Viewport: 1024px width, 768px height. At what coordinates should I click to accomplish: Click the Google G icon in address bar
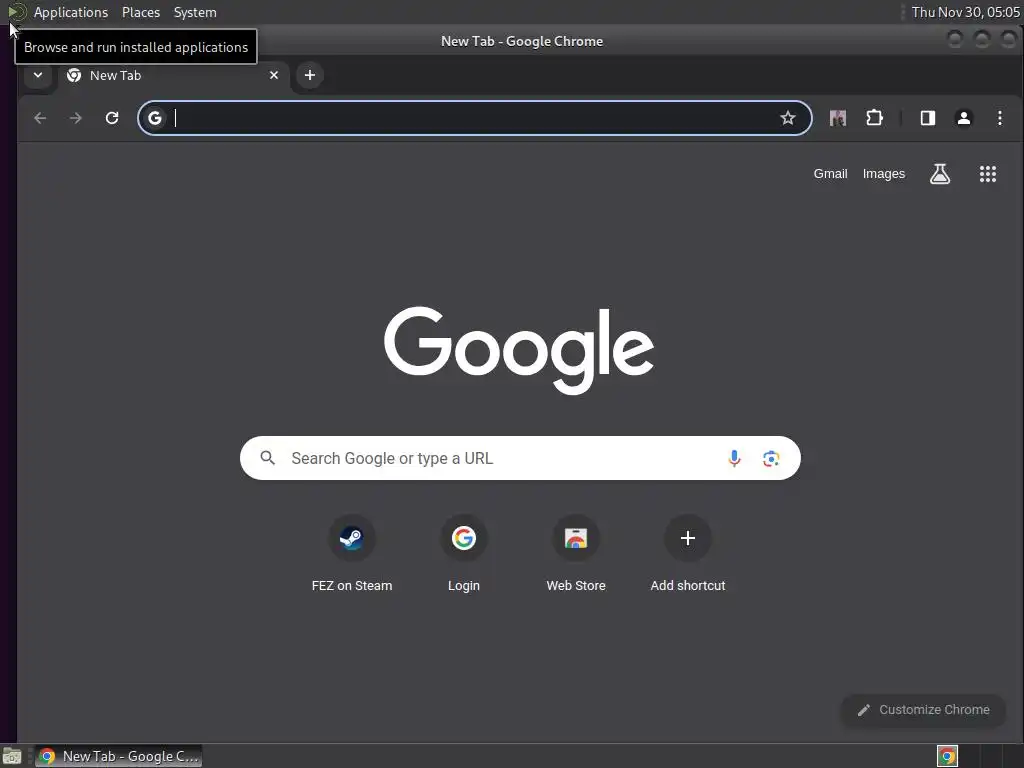tap(155, 118)
